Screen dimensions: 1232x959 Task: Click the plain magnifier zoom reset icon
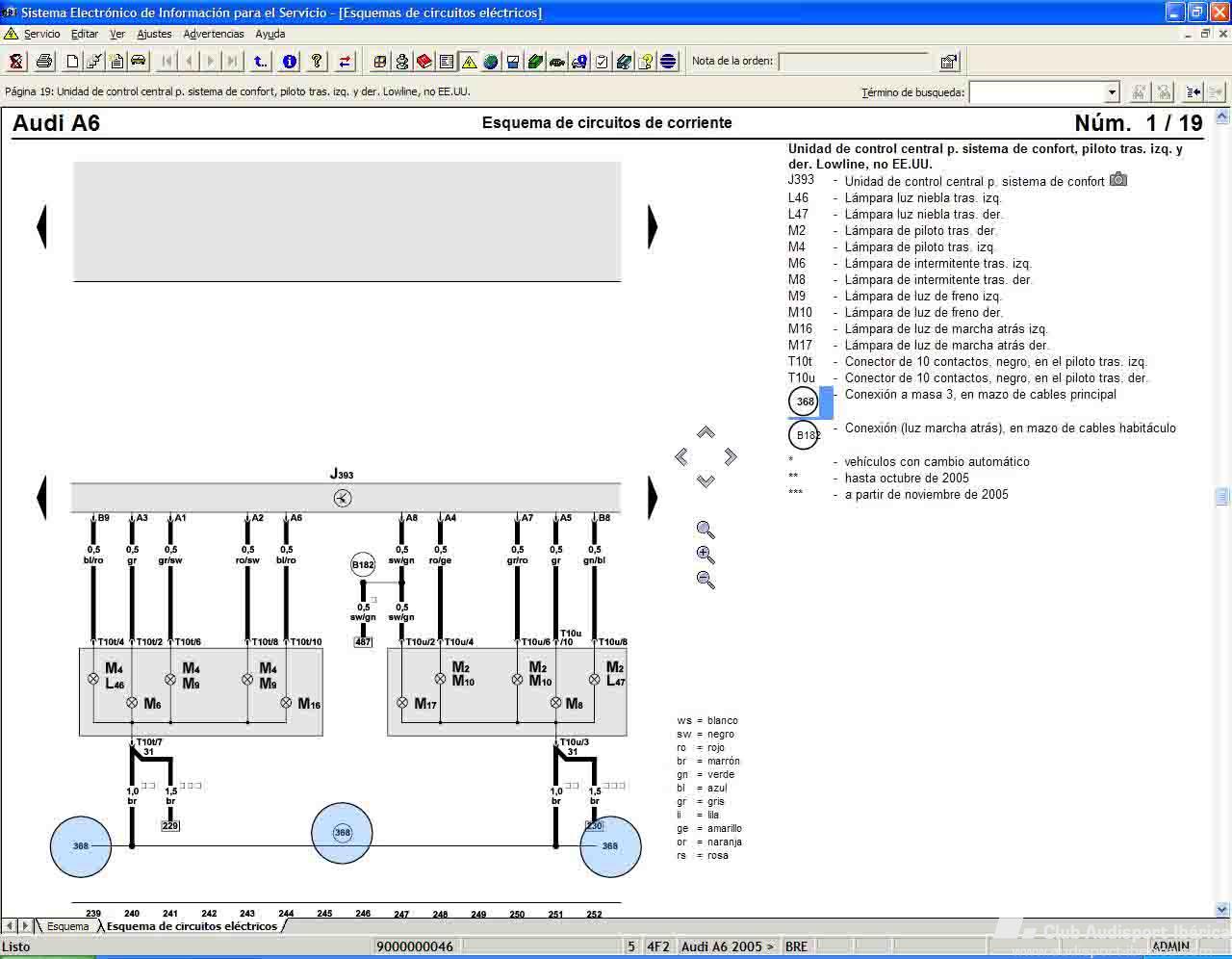tap(706, 530)
